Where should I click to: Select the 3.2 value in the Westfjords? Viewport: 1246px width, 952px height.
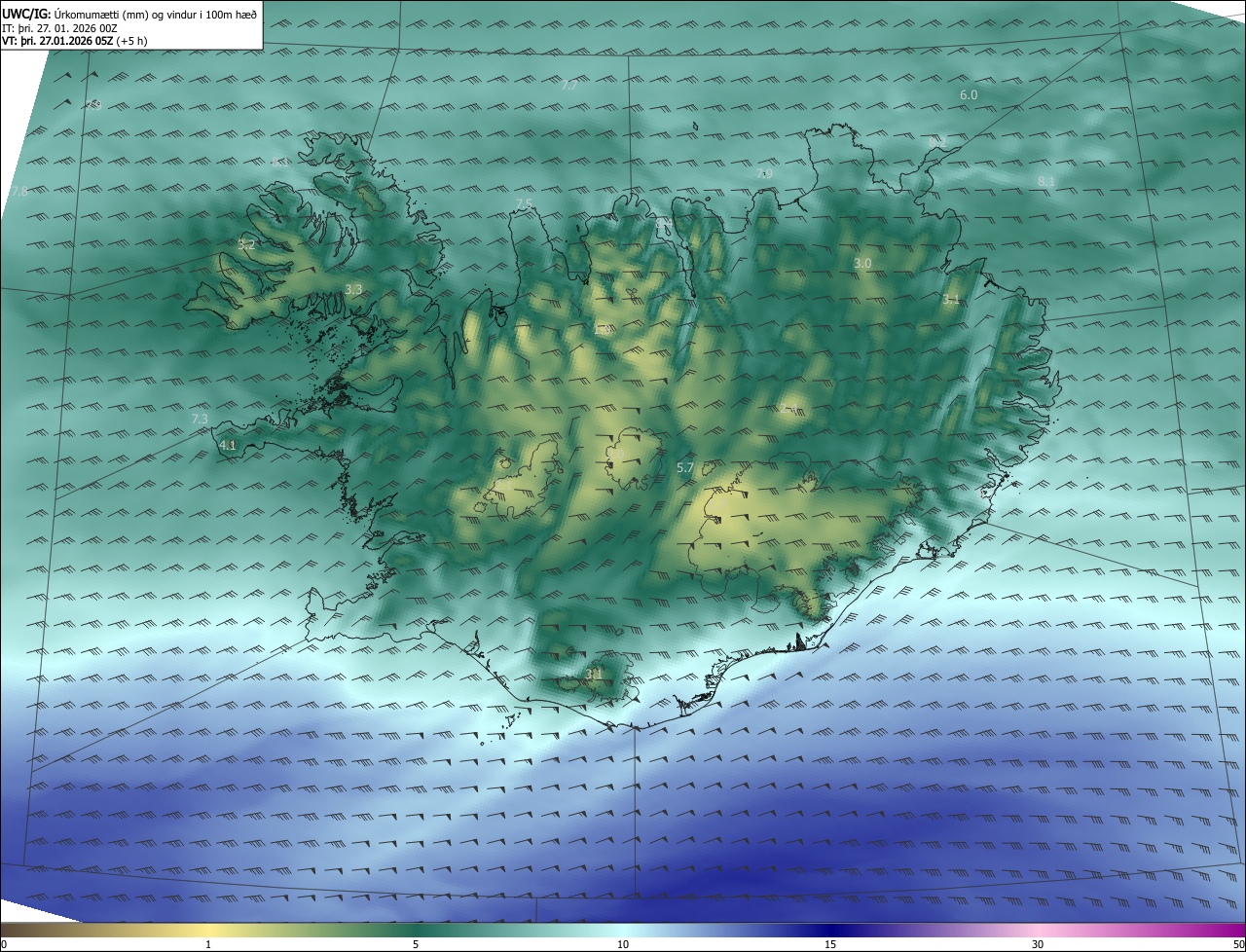point(246,244)
